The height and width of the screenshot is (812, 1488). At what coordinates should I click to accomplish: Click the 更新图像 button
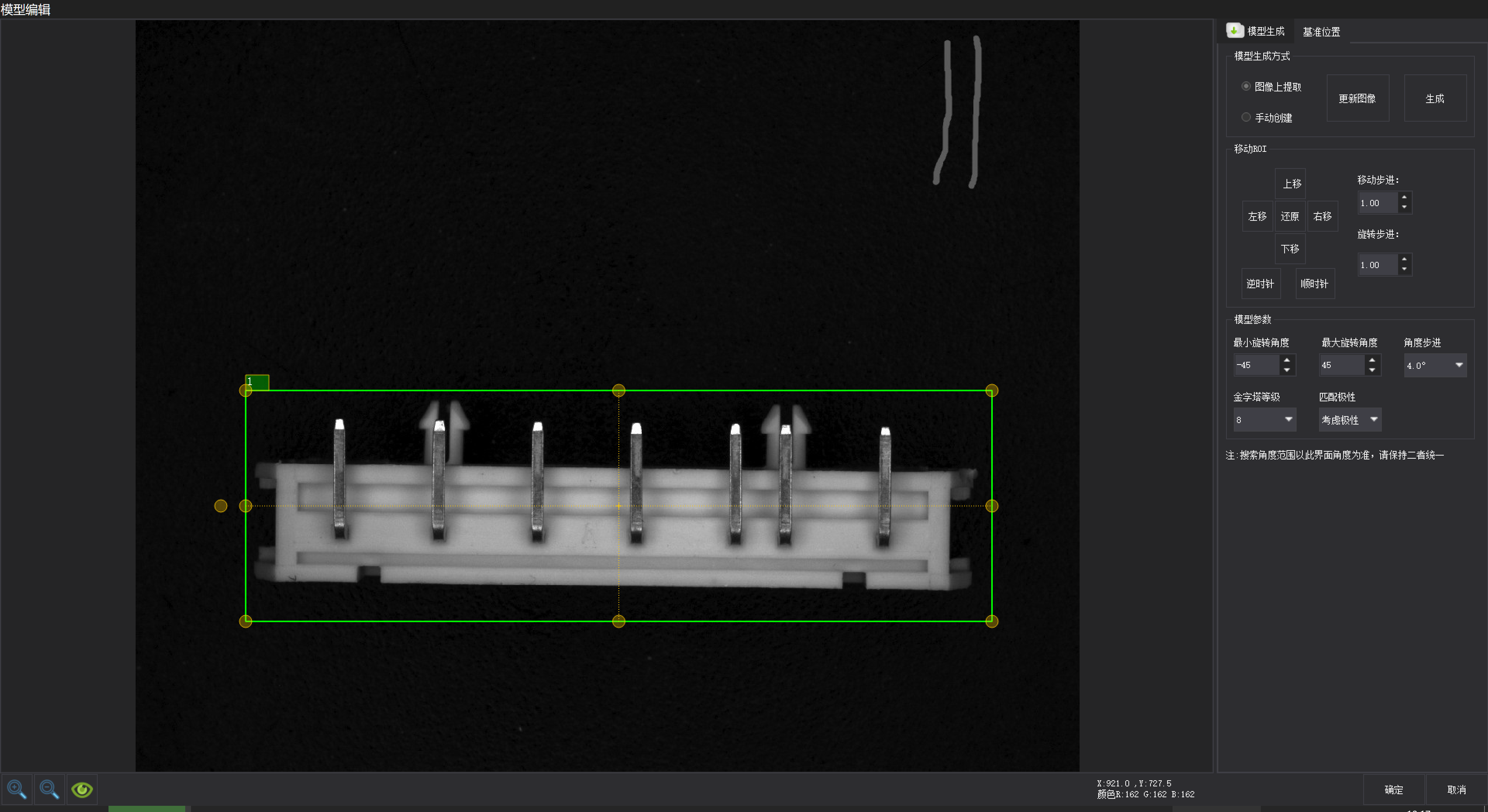pyautogui.click(x=1357, y=98)
